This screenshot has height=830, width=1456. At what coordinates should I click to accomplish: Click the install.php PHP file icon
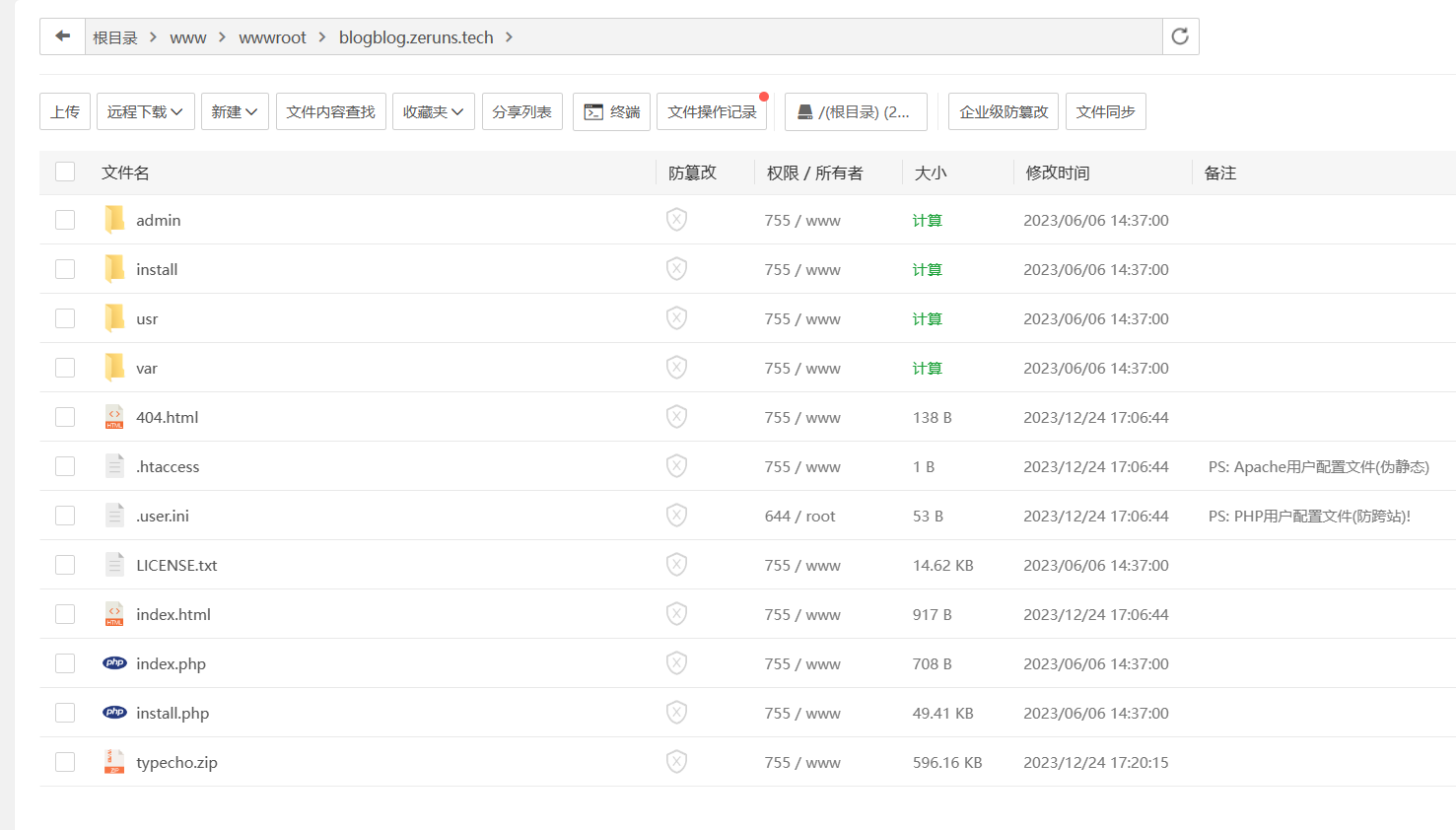114,713
